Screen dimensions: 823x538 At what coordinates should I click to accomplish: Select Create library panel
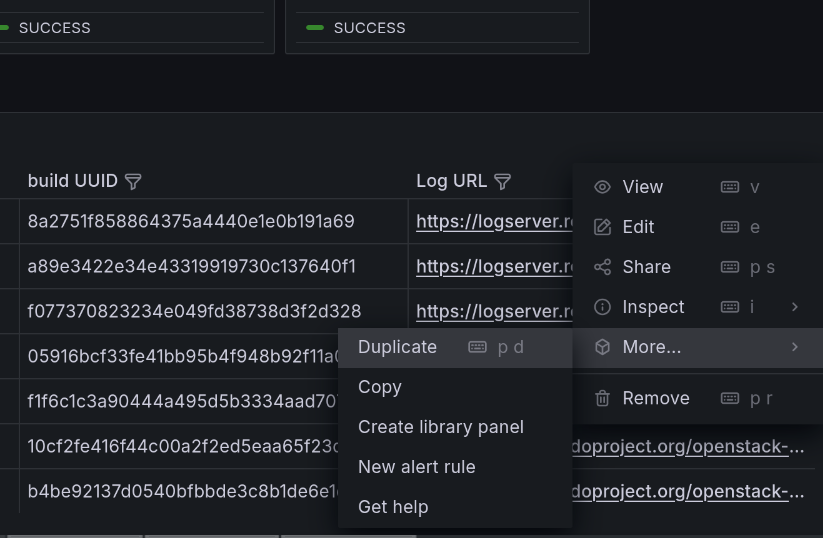coord(441,427)
